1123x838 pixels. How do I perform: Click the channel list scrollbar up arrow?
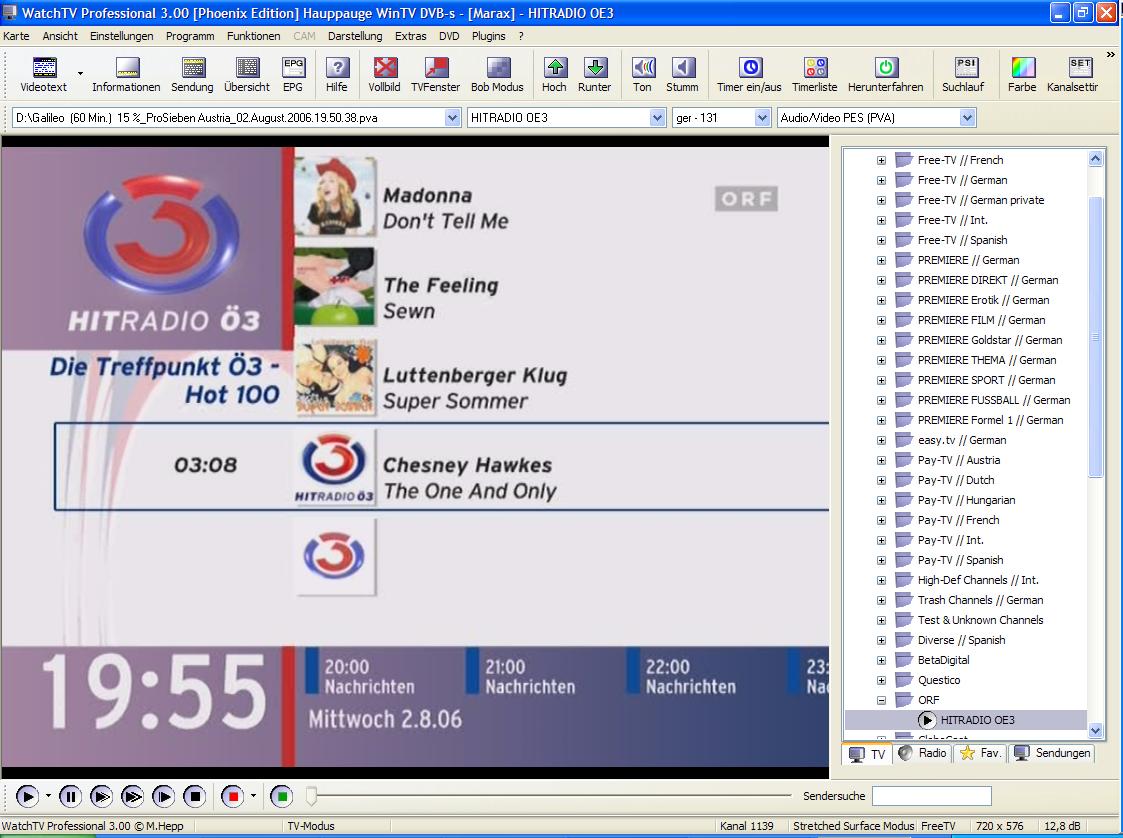point(1095,159)
